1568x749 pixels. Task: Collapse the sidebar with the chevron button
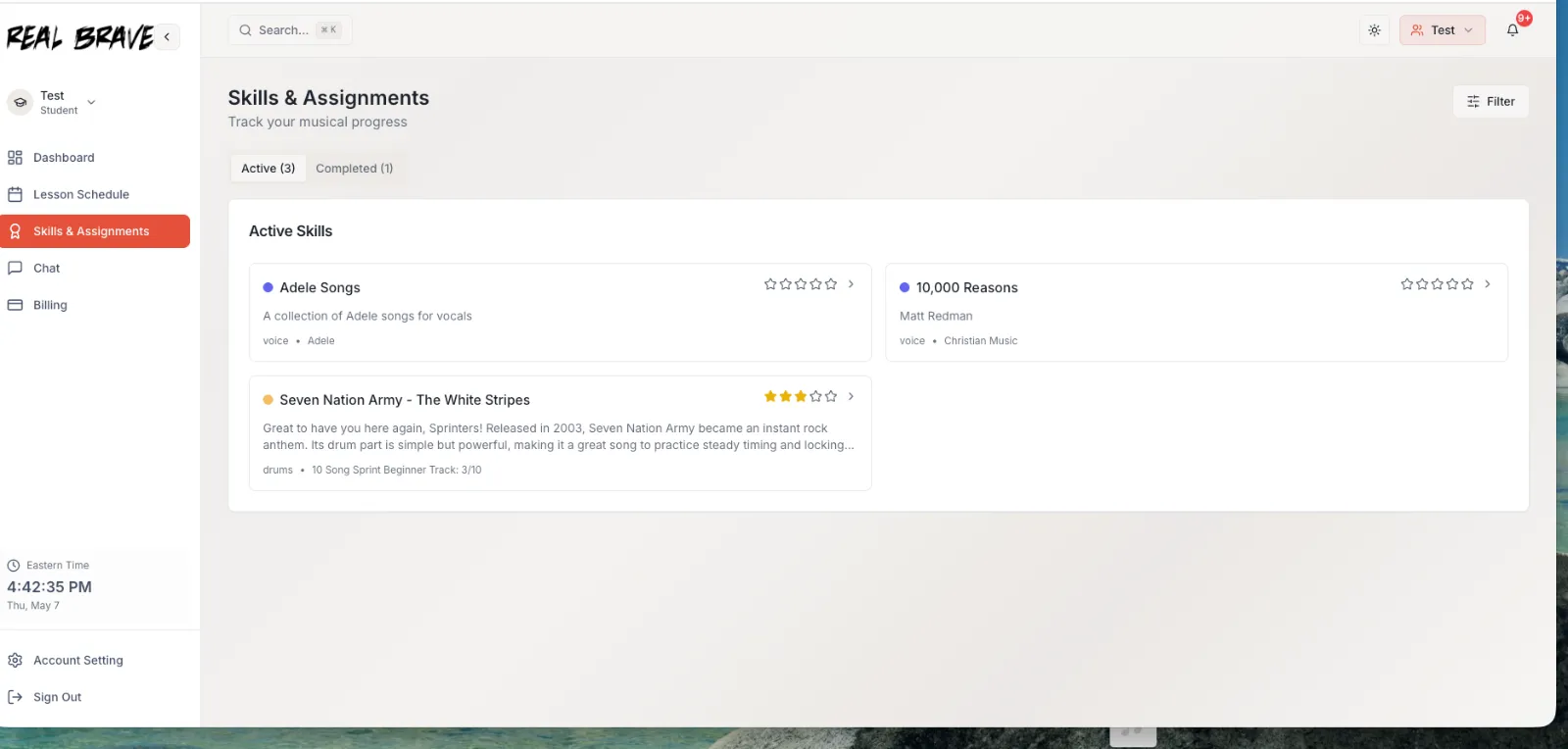pos(167,37)
